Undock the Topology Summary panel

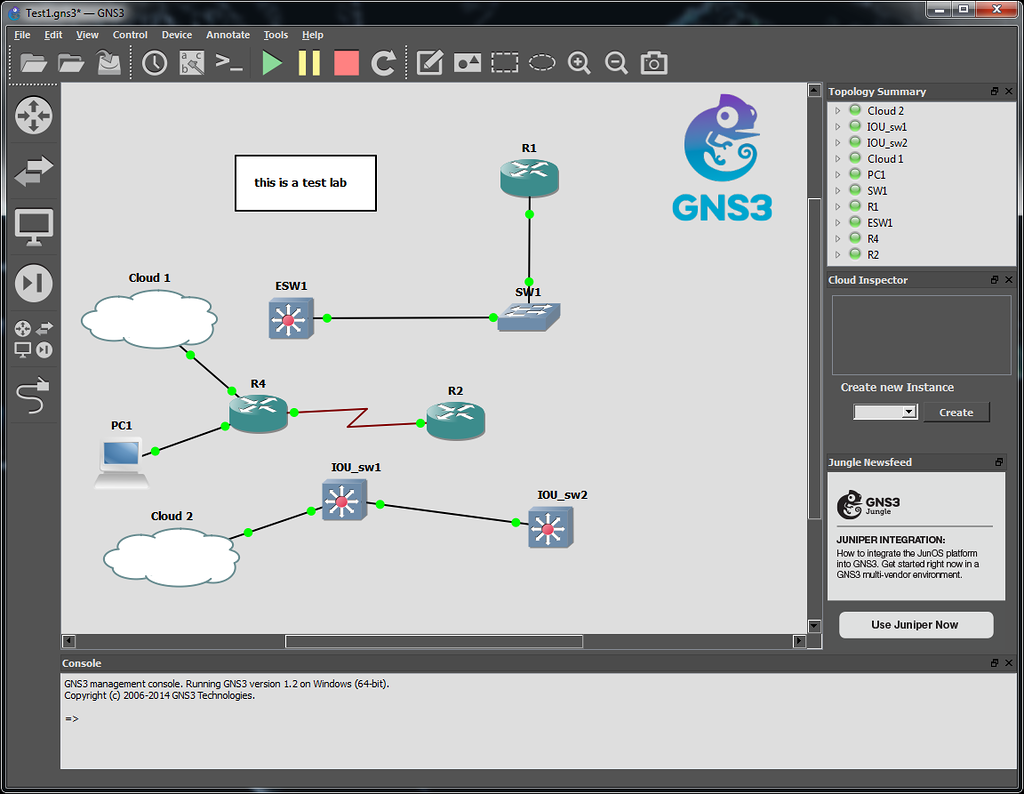click(995, 91)
